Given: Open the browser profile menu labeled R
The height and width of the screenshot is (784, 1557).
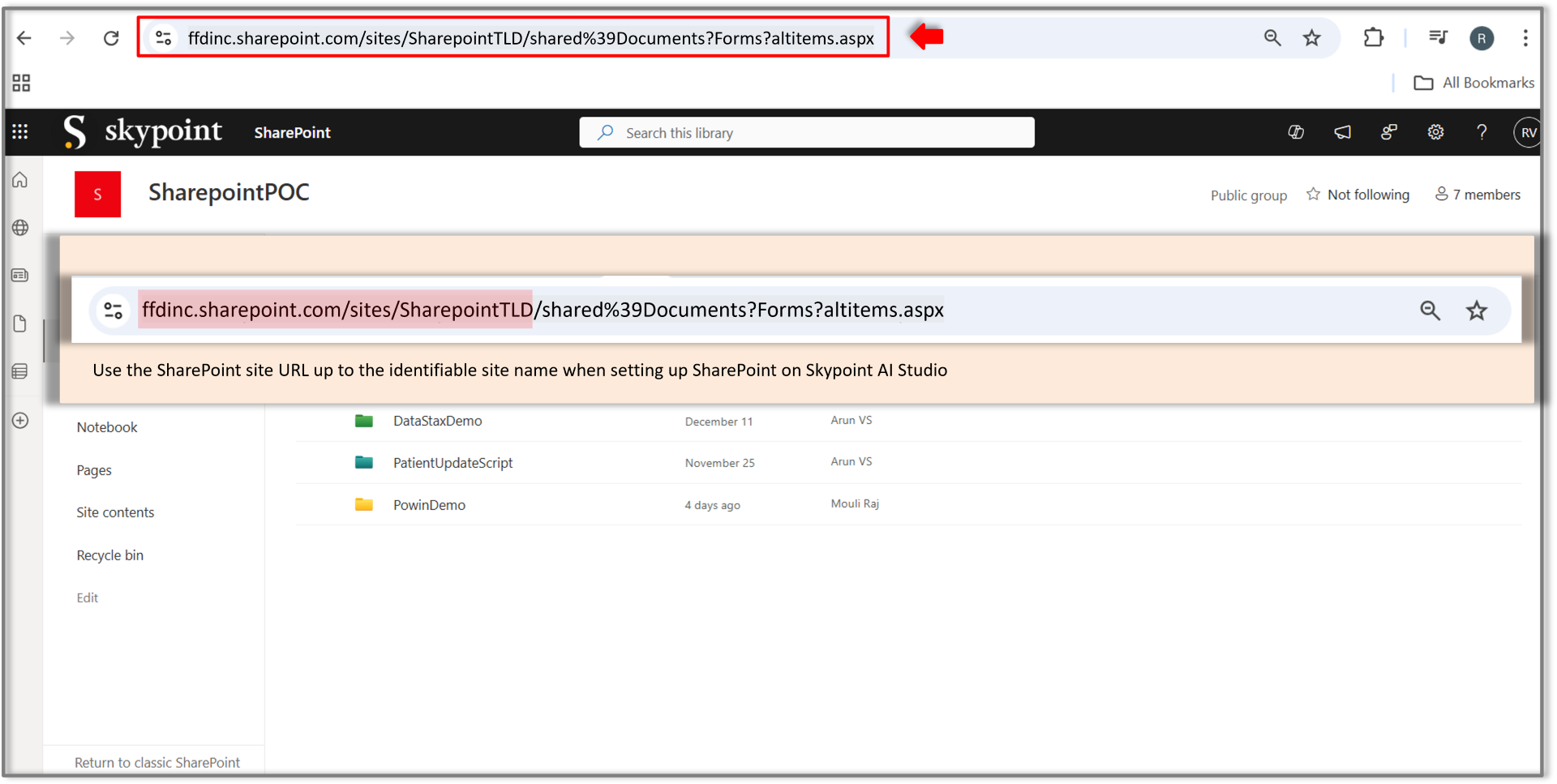Looking at the screenshot, I should tap(1482, 38).
